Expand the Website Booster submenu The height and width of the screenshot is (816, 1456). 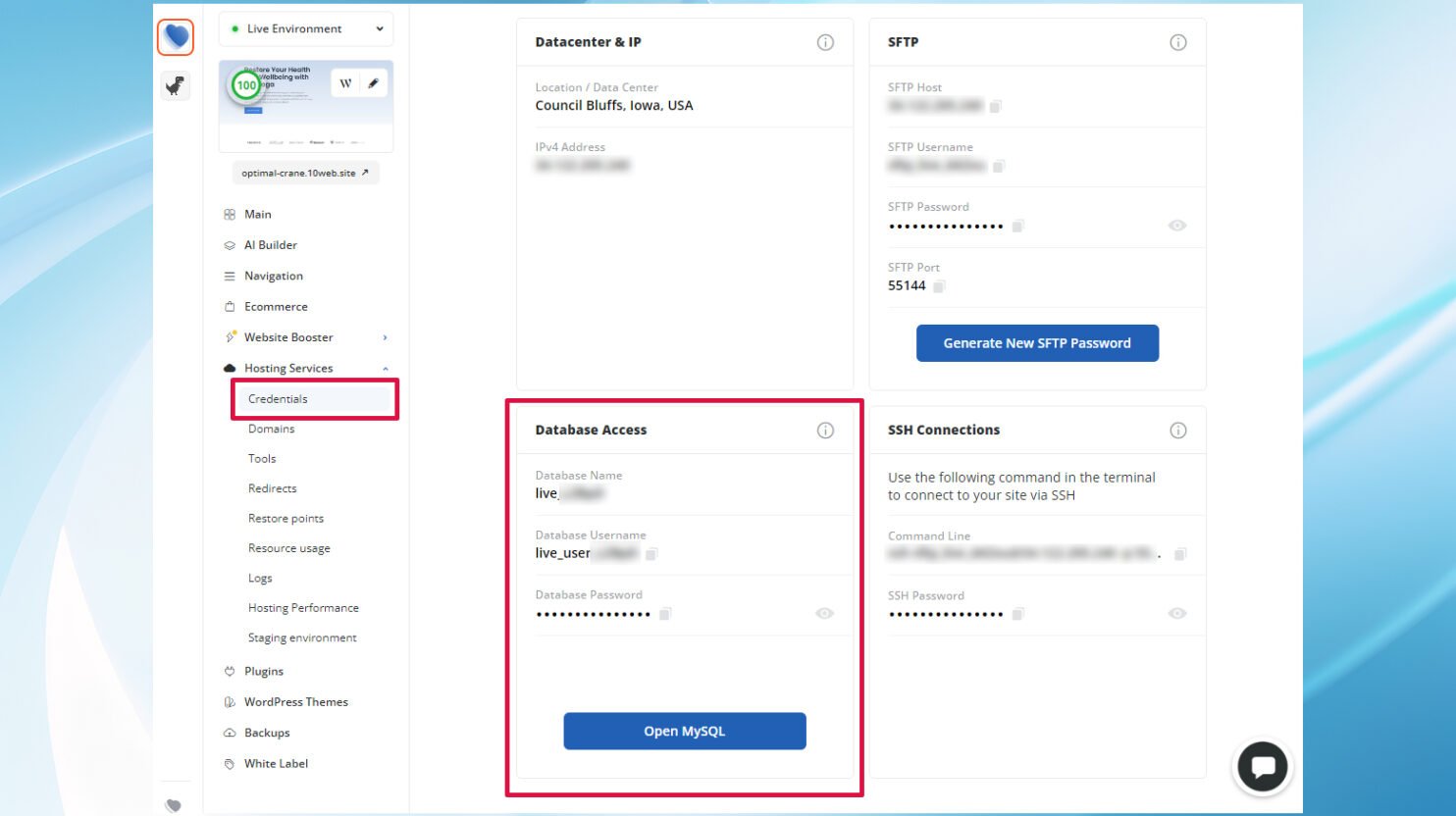coord(385,338)
